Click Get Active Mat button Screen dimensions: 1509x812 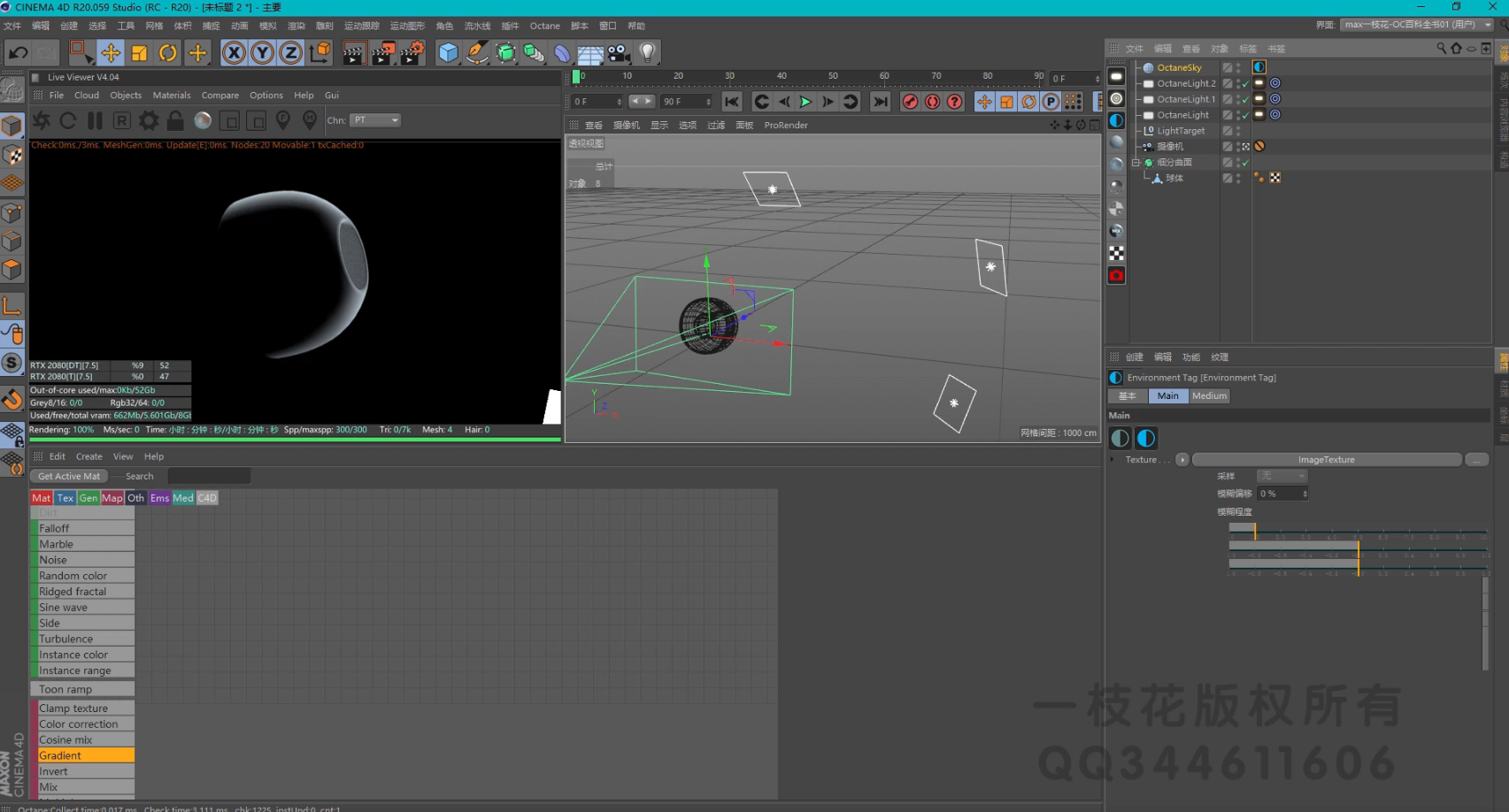click(69, 477)
